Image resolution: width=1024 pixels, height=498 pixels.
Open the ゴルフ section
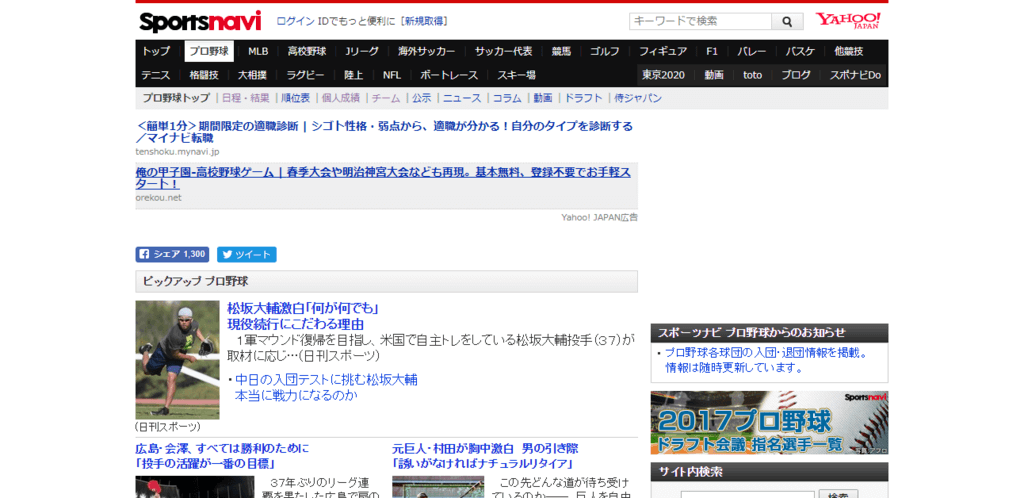[605, 52]
